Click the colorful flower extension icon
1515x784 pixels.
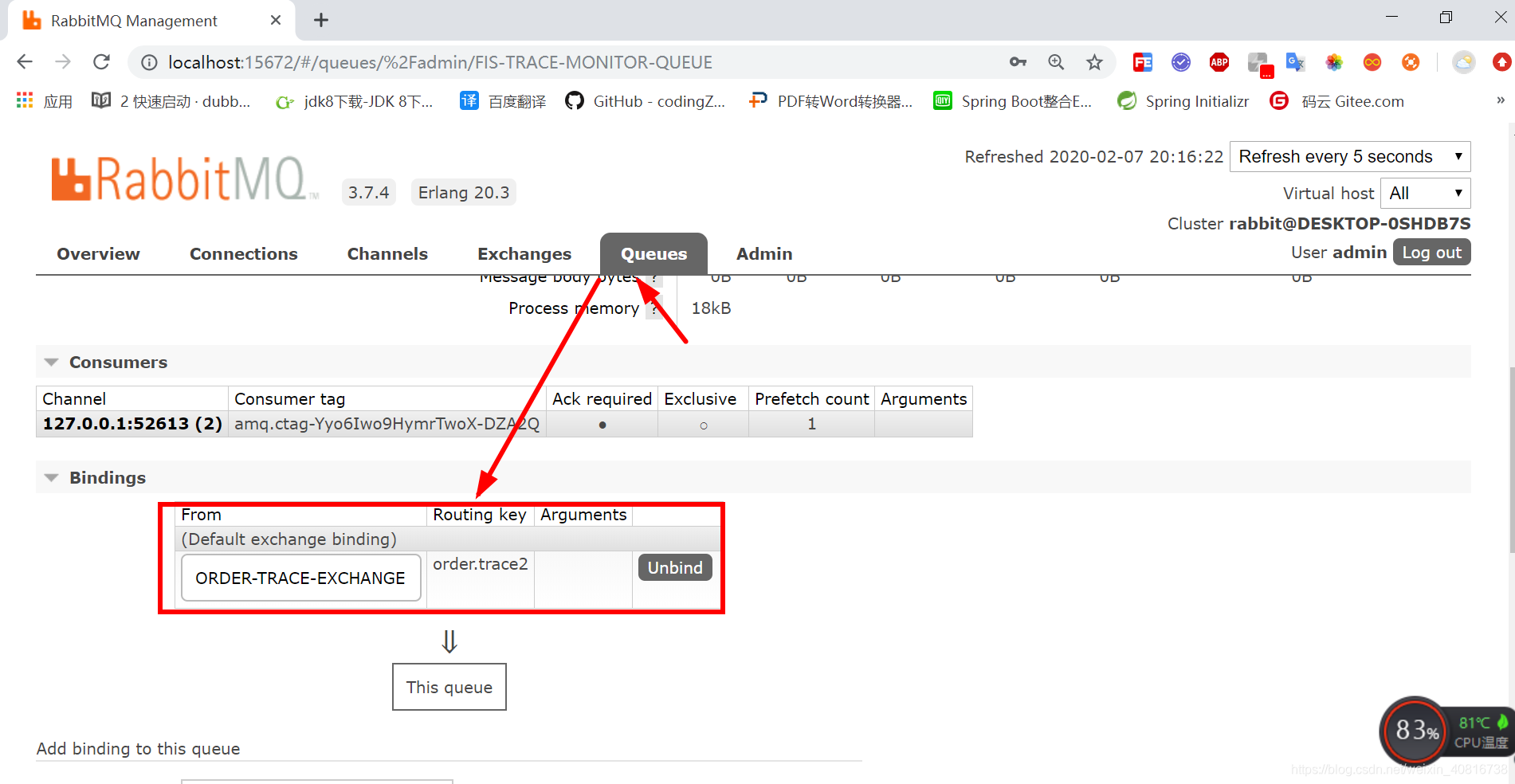click(1334, 62)
